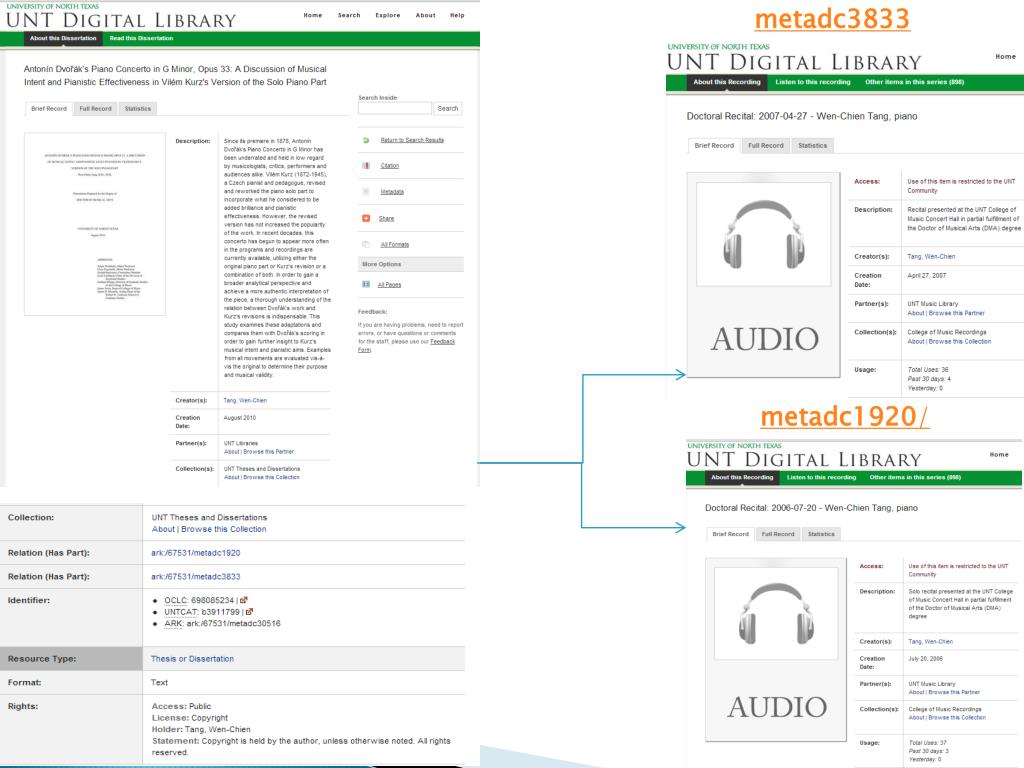The image size is (1024, 768).
Task: Click the Search Inside text field
Action: point(394,108)
